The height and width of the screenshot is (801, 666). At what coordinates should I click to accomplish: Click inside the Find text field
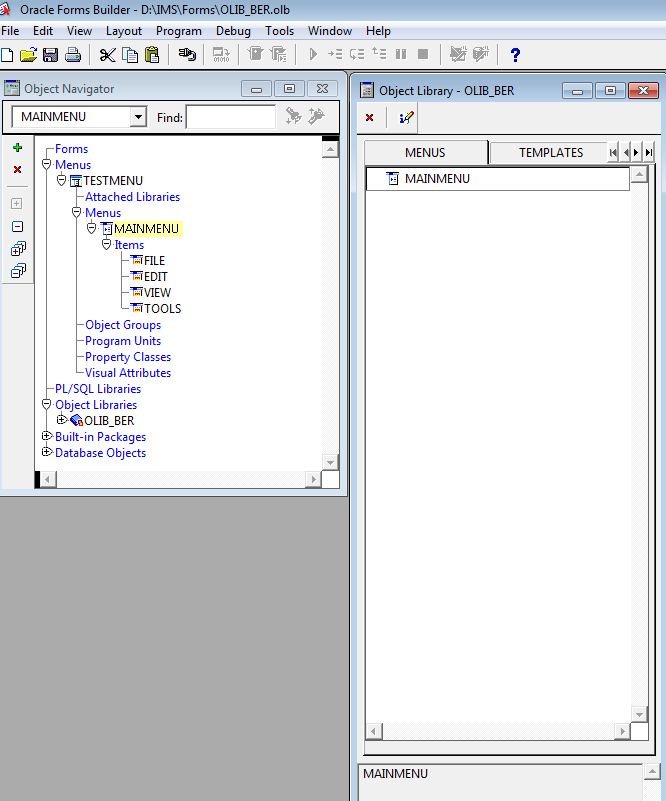point(231,117)
